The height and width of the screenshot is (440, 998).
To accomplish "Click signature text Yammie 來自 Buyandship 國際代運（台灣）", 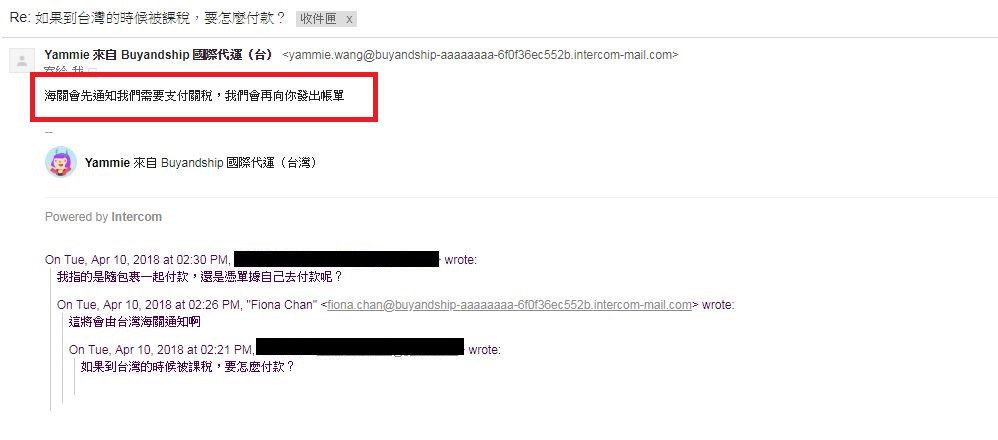I will point(201,163).
